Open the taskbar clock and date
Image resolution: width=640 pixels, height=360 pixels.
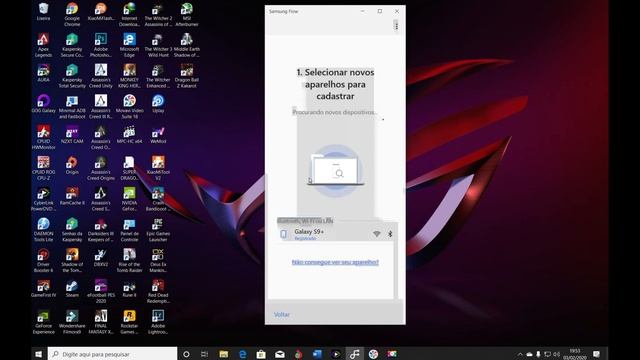[574, 354]
